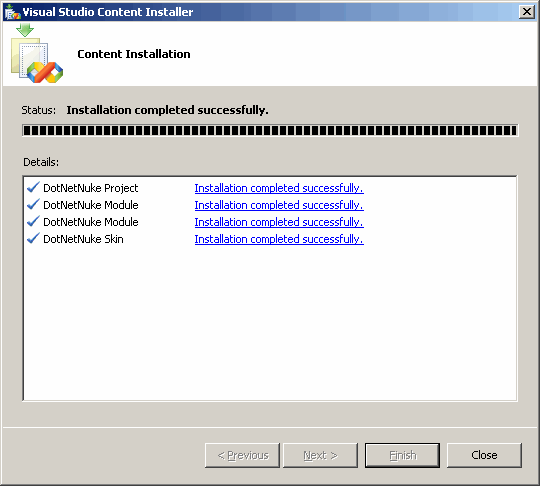Click the Content Installation heading text
540x486 pixels.
[134, 54]
